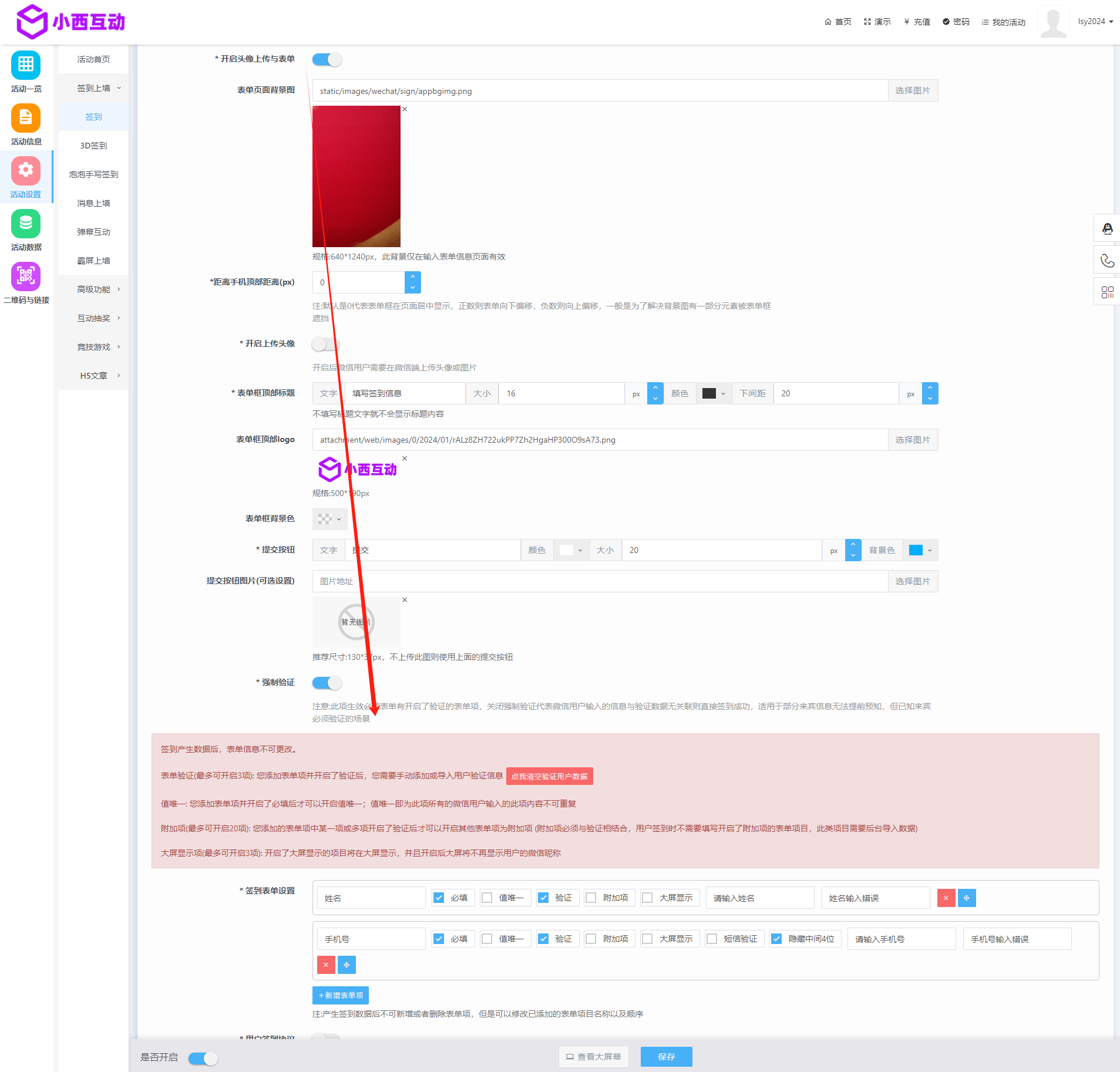Open 二维码与链接 QR code icon

pyautogui.click(x=26, y=276)
